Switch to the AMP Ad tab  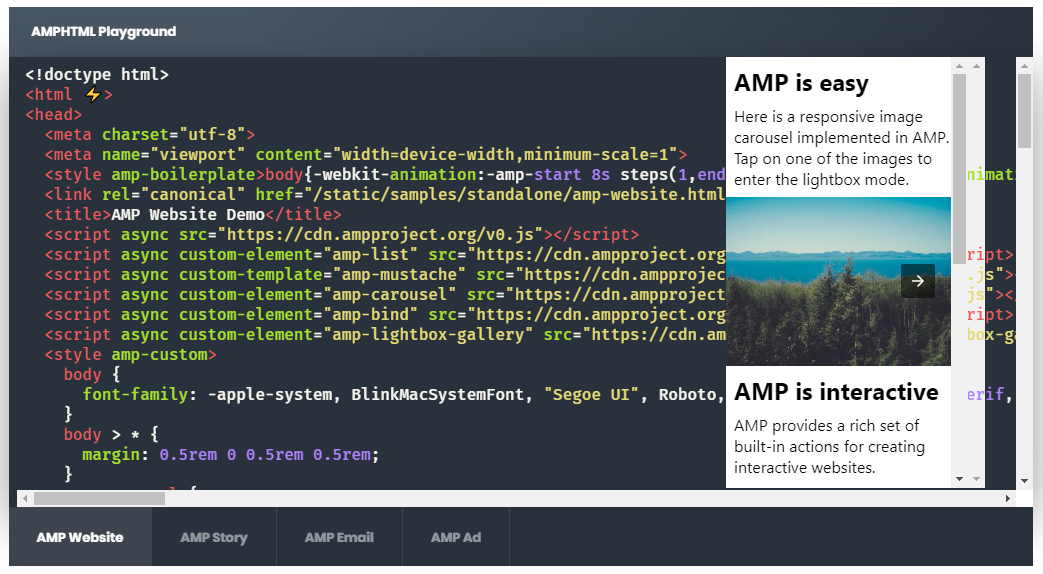456,537
